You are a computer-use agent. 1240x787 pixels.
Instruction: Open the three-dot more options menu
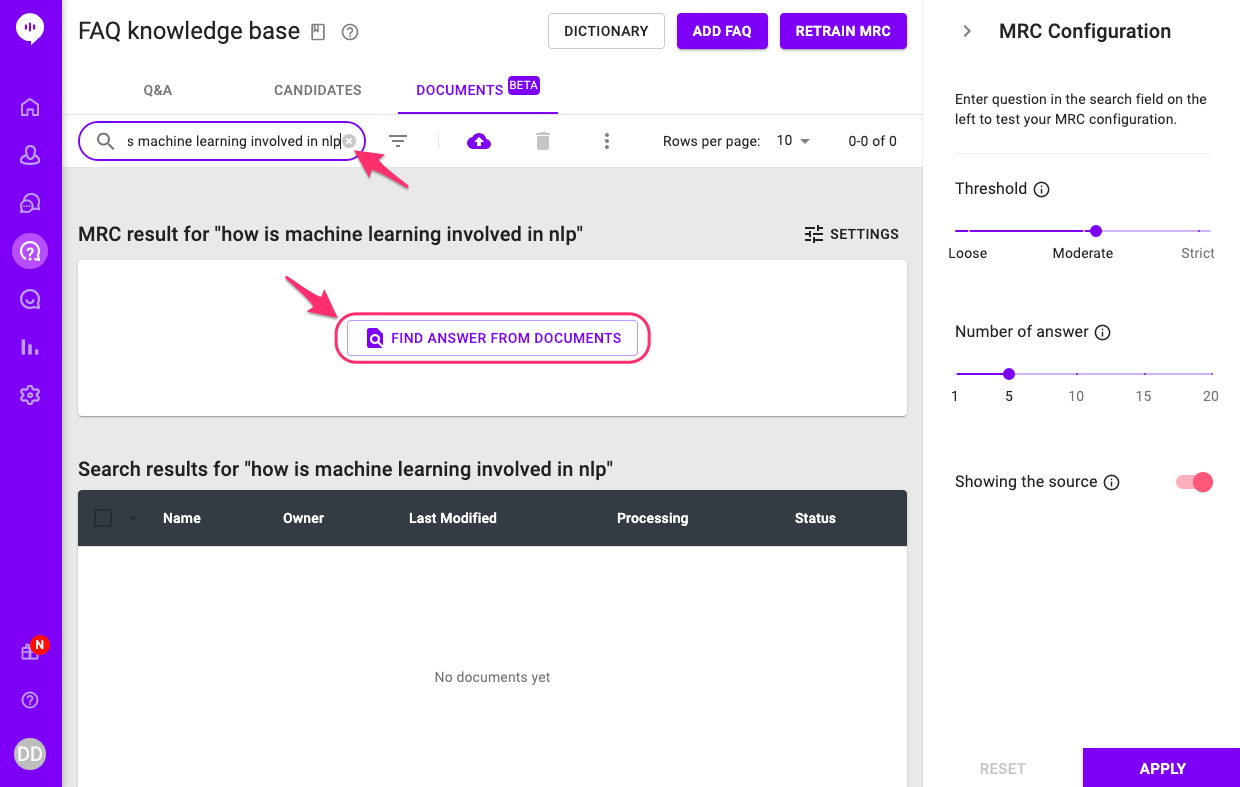pyautogui.click(x=607, y=141)
